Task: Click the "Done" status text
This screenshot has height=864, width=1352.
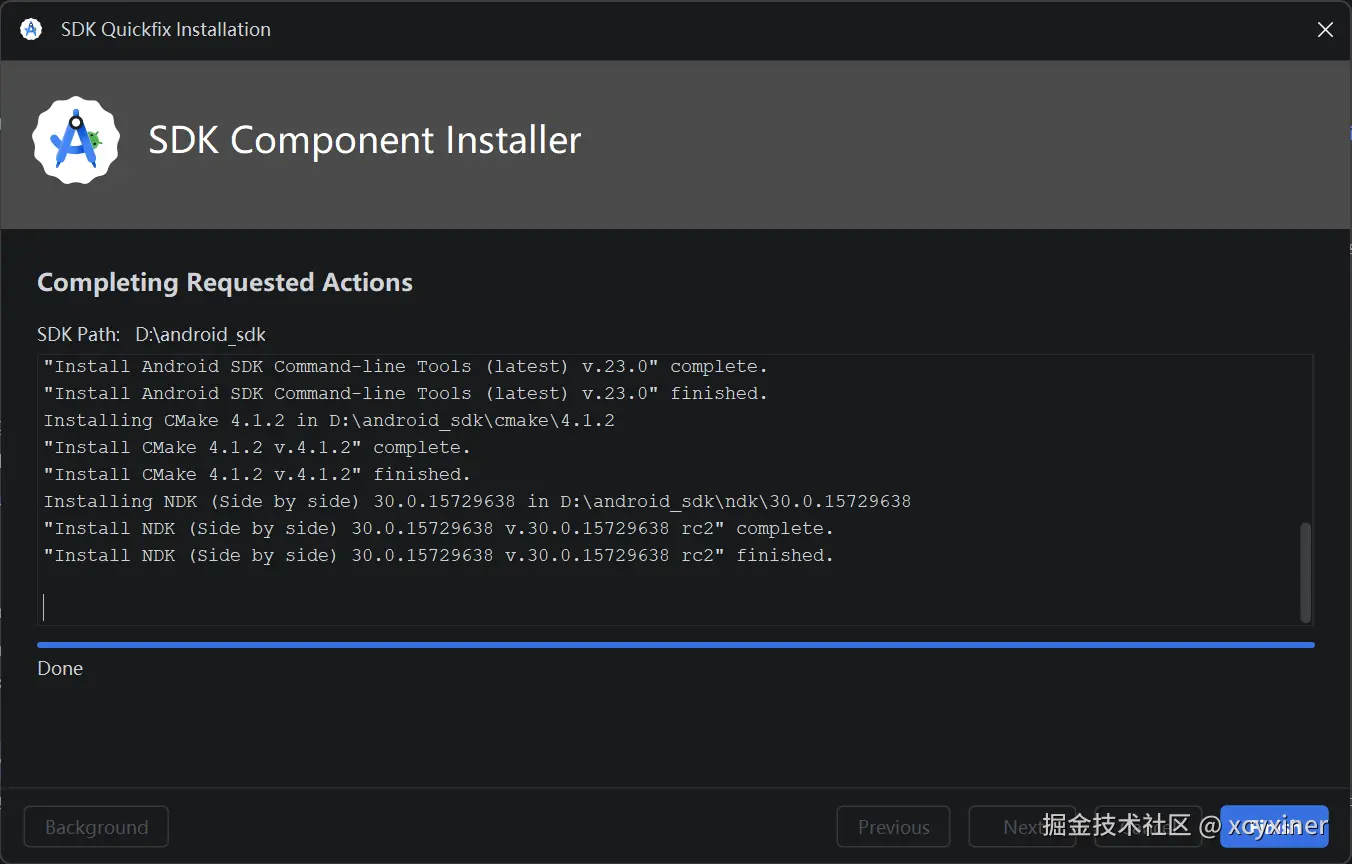Action: point(60,668)
